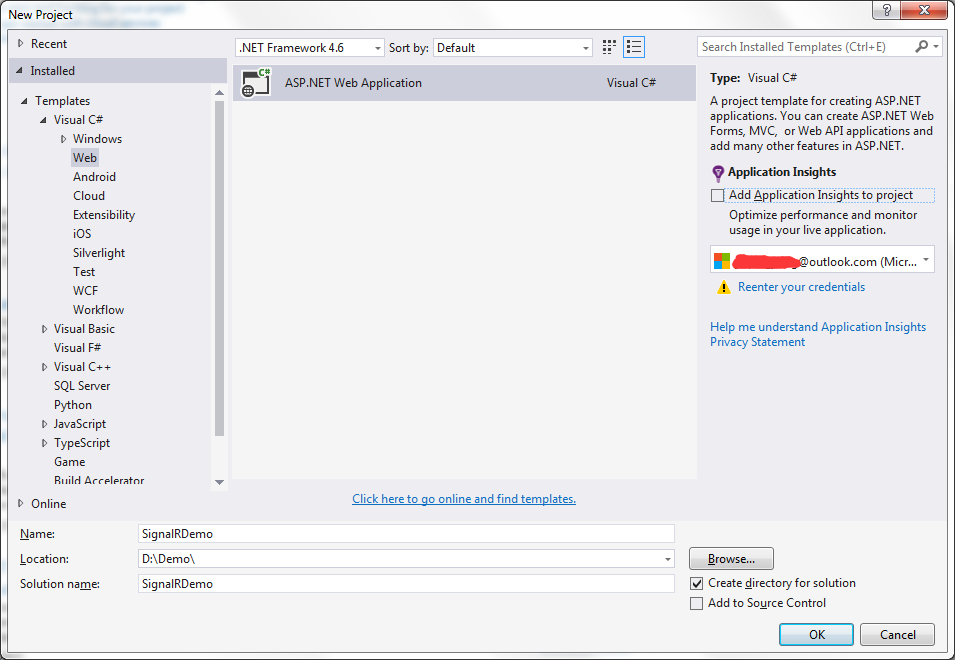Select the Game templates node

(69, 462)
